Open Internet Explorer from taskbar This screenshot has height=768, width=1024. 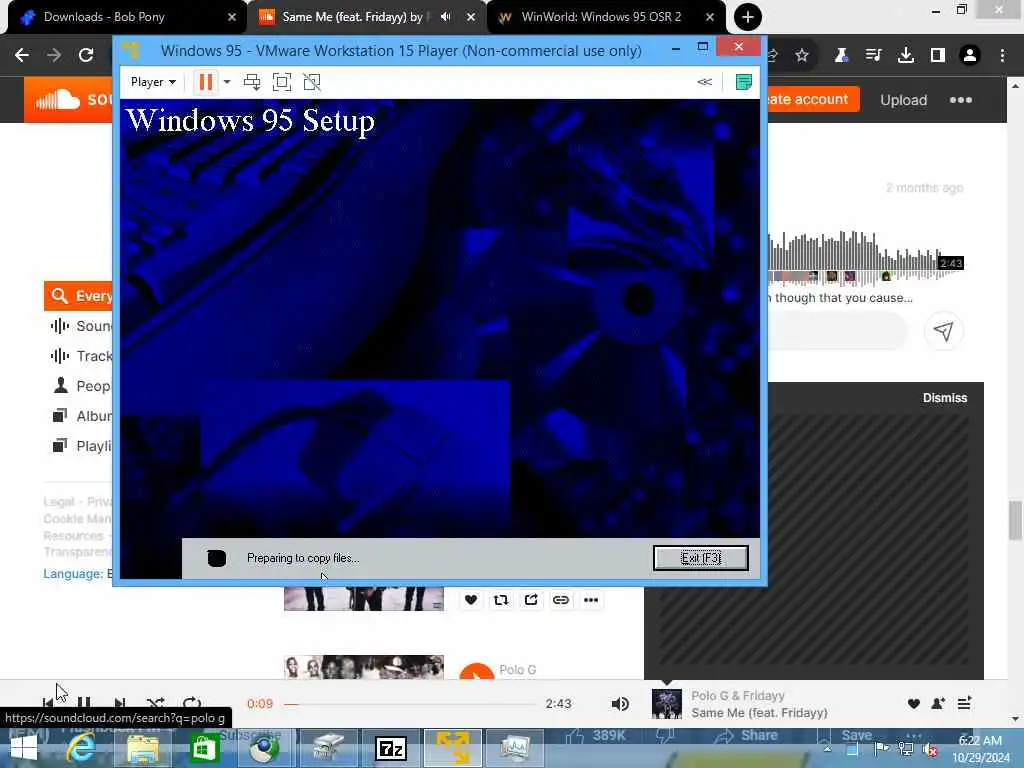tap(82, 748)
